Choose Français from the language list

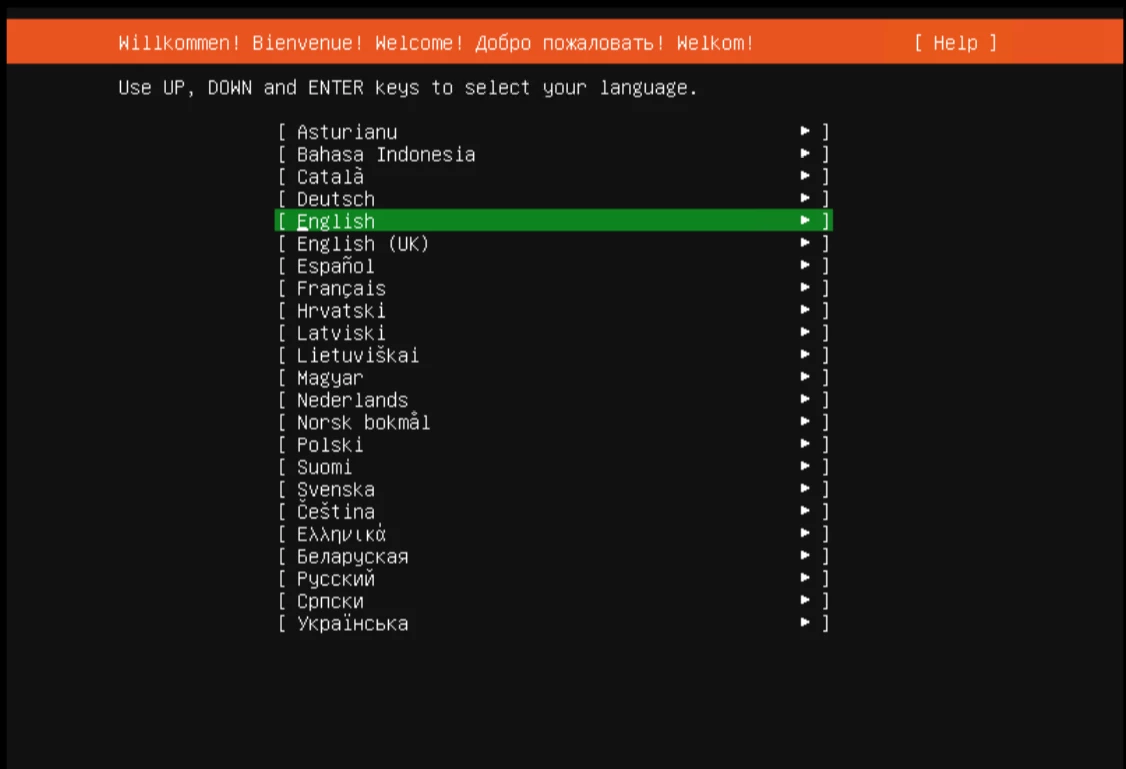(554, 288)
